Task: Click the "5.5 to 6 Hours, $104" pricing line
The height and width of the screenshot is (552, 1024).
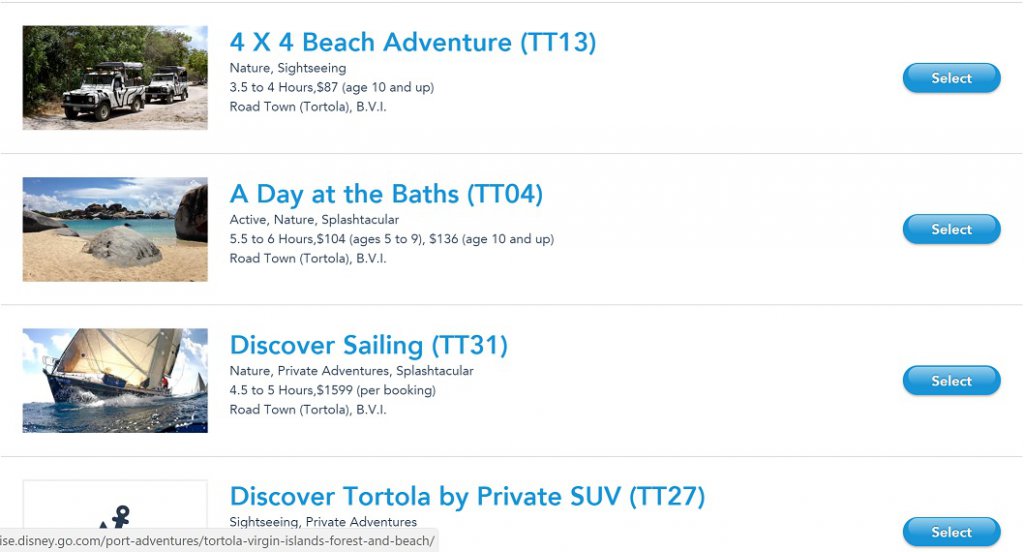Action: (x=391, y=239)
